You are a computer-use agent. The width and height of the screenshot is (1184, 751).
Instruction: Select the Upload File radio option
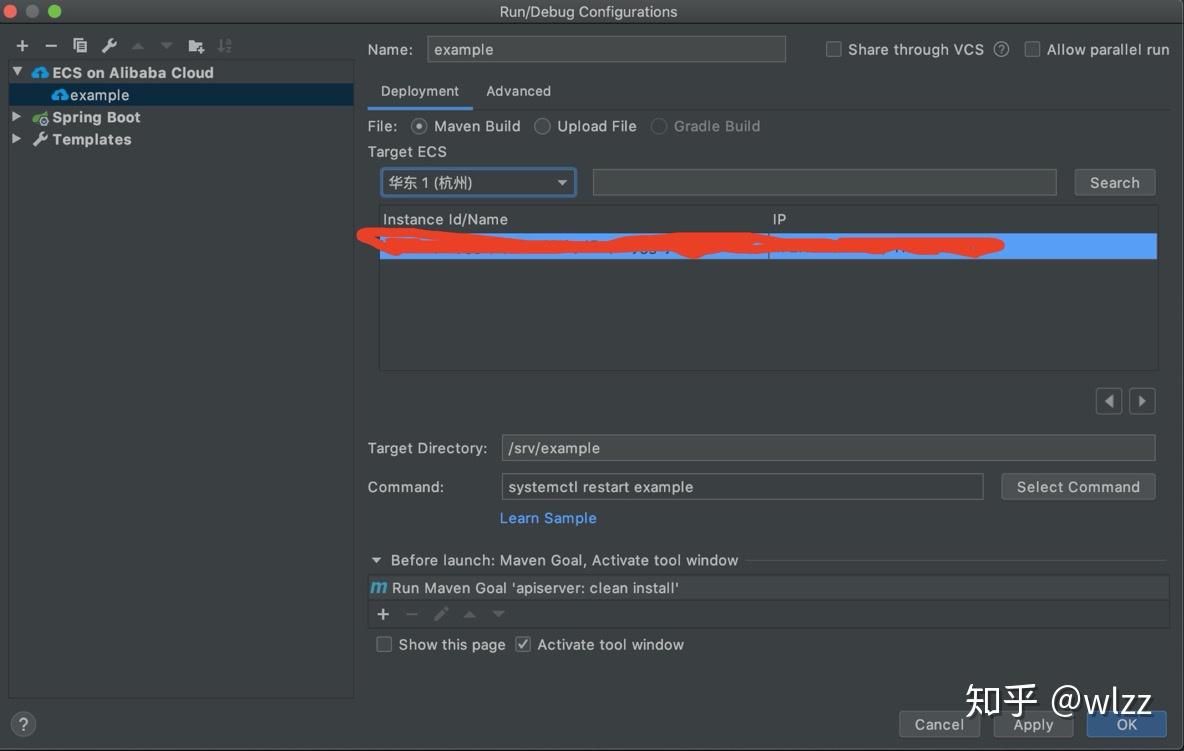click(542, 126)
